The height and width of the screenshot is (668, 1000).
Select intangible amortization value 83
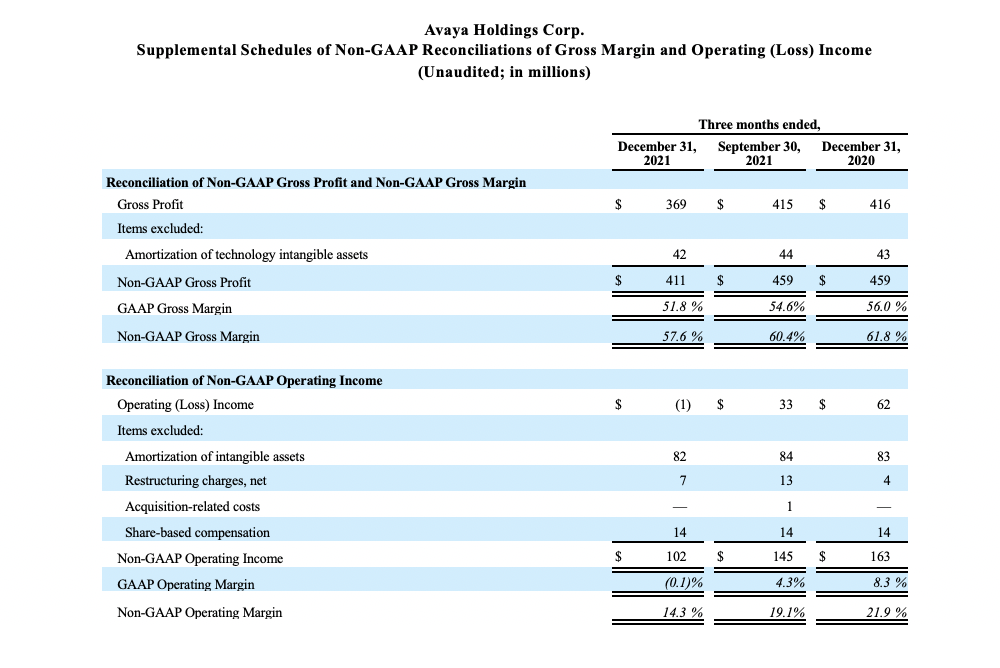[x=883, y=456]
